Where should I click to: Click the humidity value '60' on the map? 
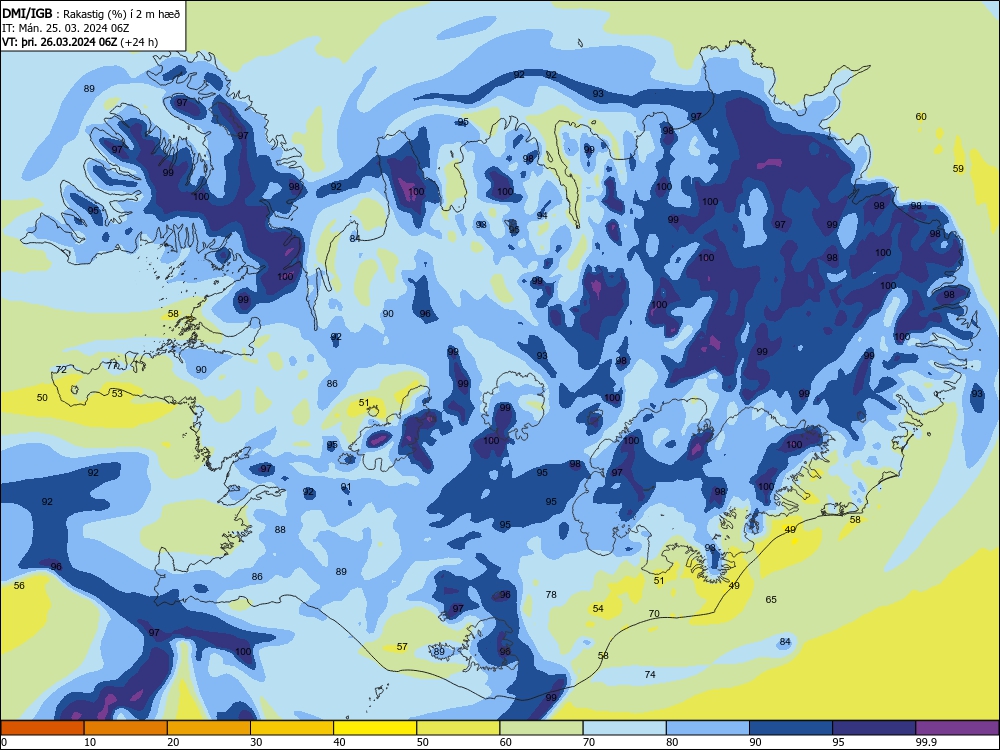(921, 117)
